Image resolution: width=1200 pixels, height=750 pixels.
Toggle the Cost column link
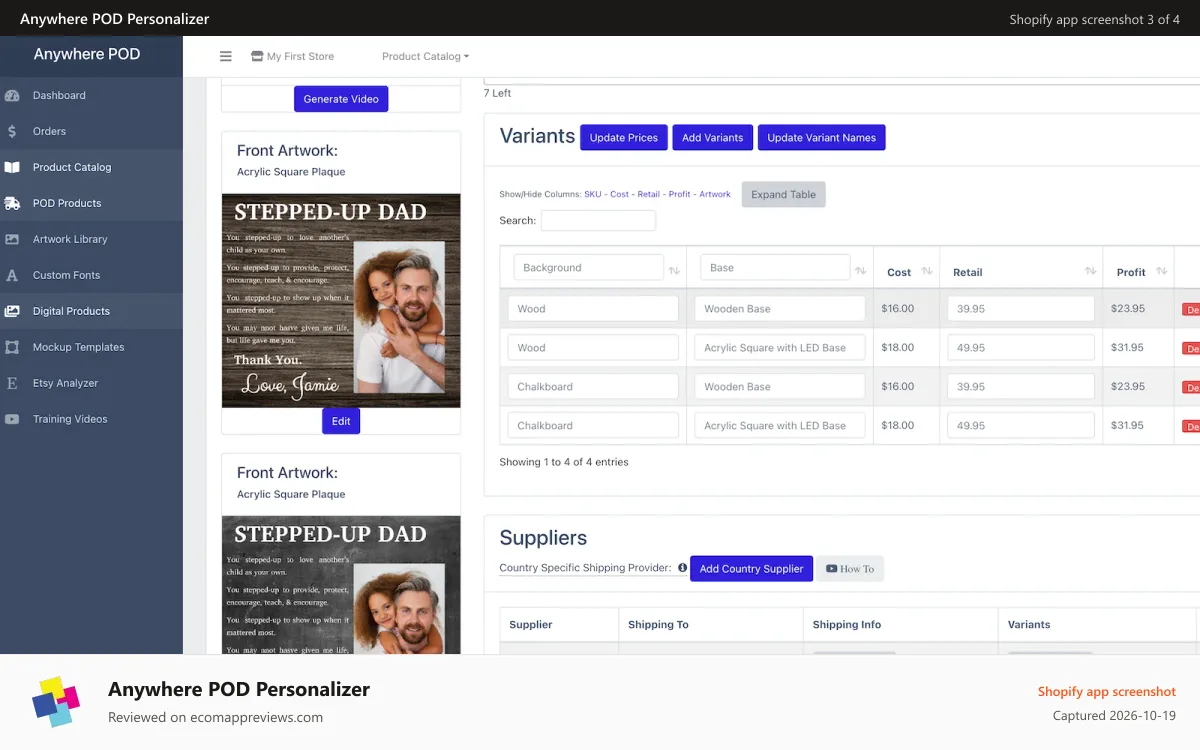coord(619,194)
